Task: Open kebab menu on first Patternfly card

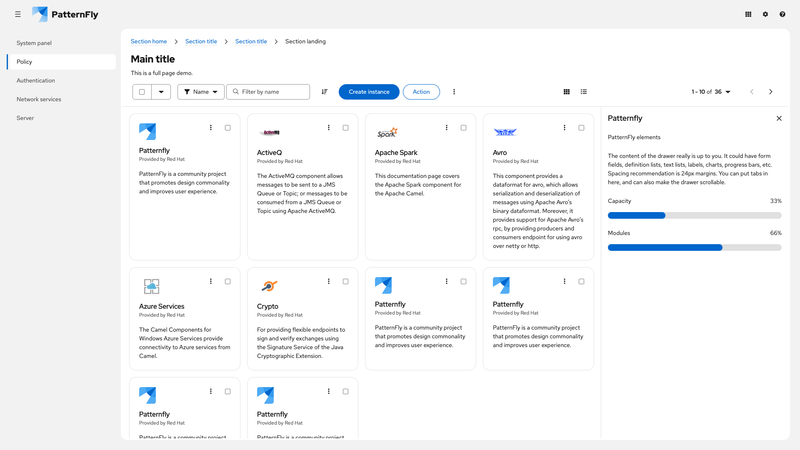Action: pos(211,128)
